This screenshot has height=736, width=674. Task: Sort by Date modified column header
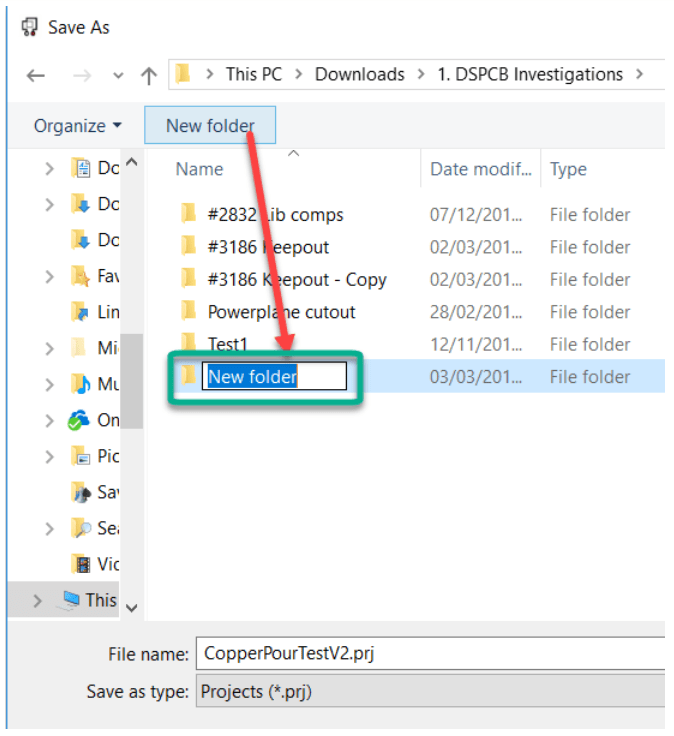point(481,169)
